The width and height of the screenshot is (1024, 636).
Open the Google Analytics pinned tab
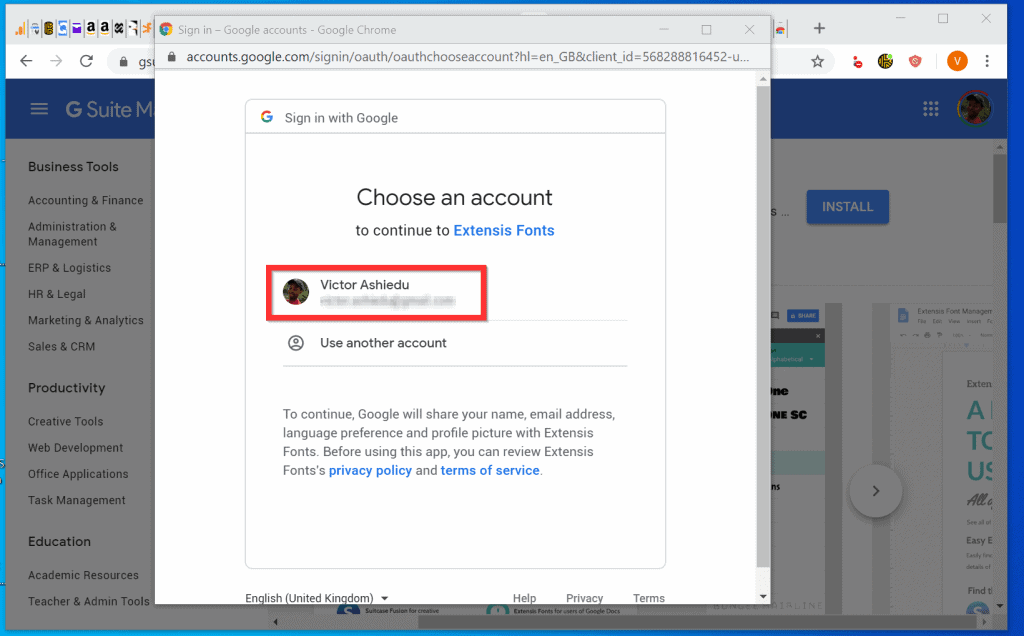20,28
